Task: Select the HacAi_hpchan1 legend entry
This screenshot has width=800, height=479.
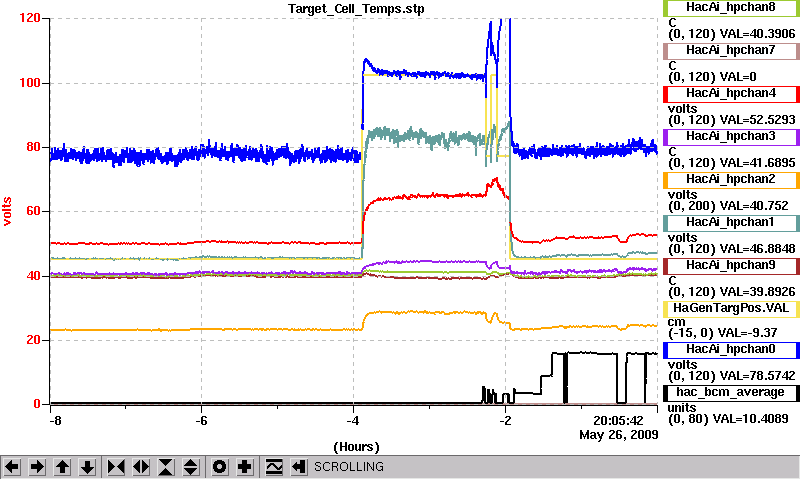Action: [731, 223]
